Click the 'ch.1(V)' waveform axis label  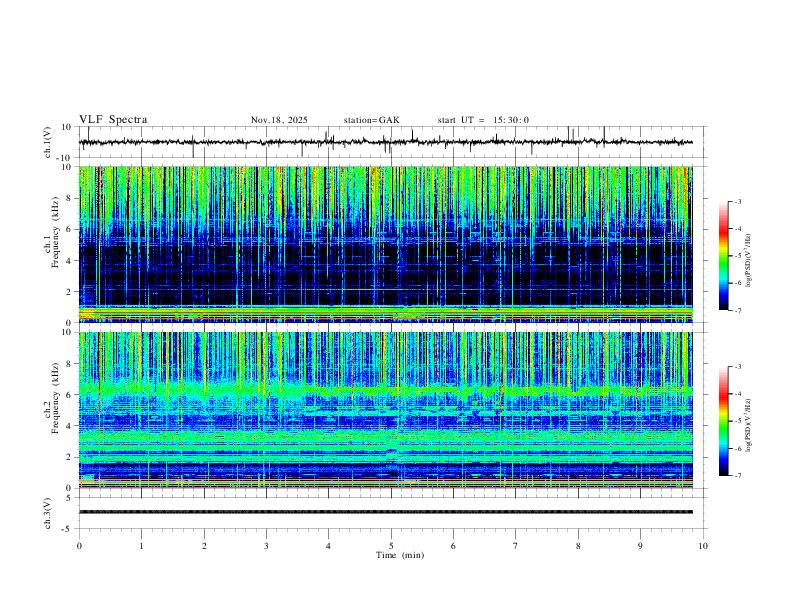[48, 142]
